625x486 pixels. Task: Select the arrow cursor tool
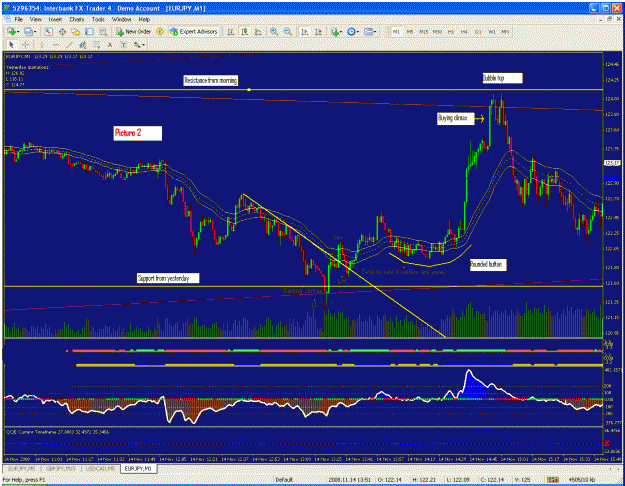[11, 45]
